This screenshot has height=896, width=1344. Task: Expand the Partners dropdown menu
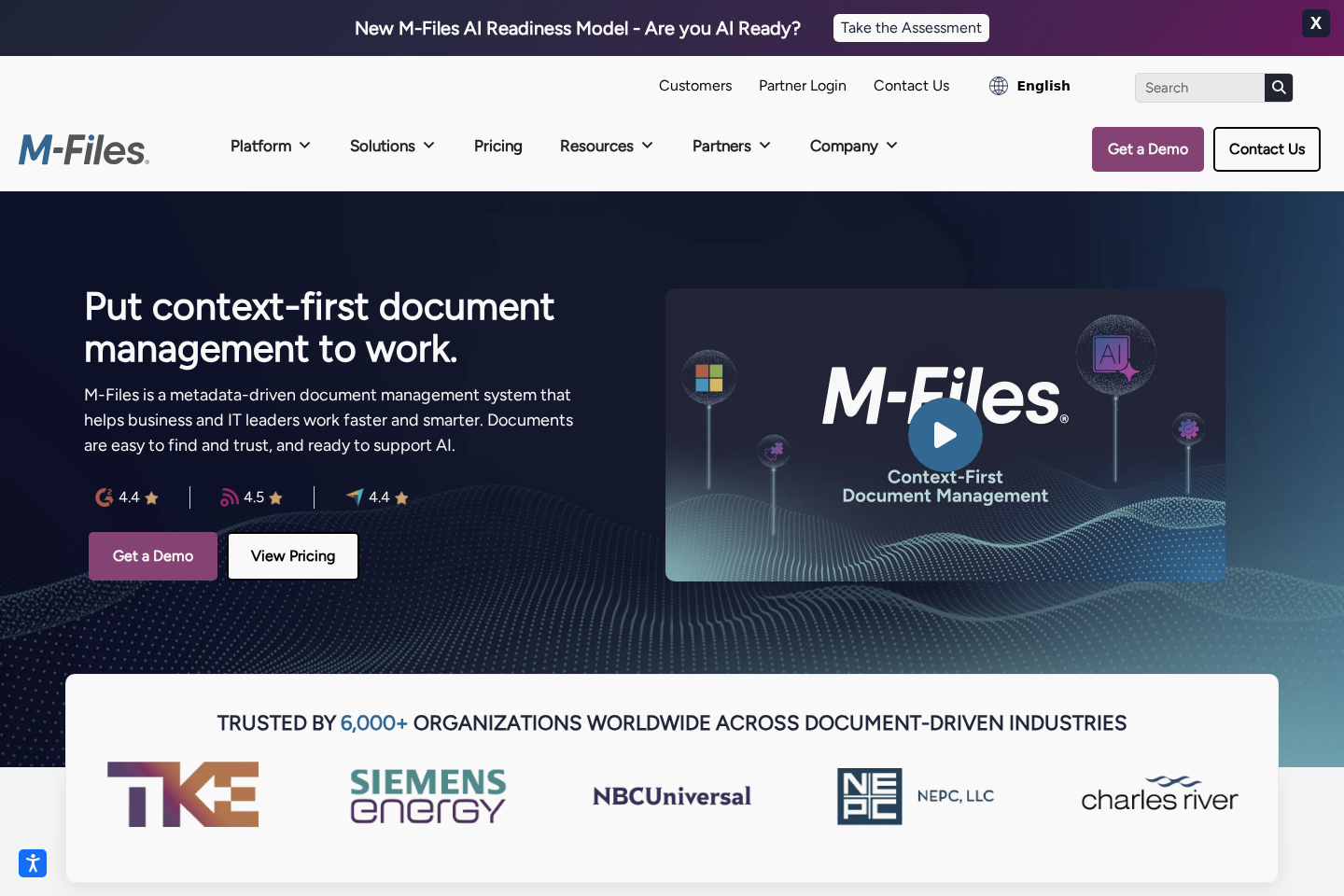point(732,146)
